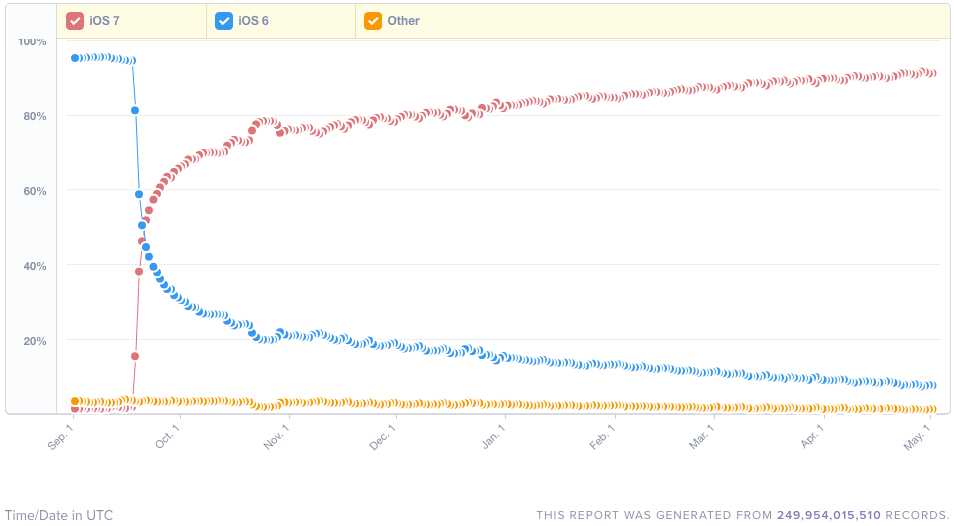This screenshot has width=954, height=526.
Task: Select the blue iOS 6 point near 80%
Action: 135,110
